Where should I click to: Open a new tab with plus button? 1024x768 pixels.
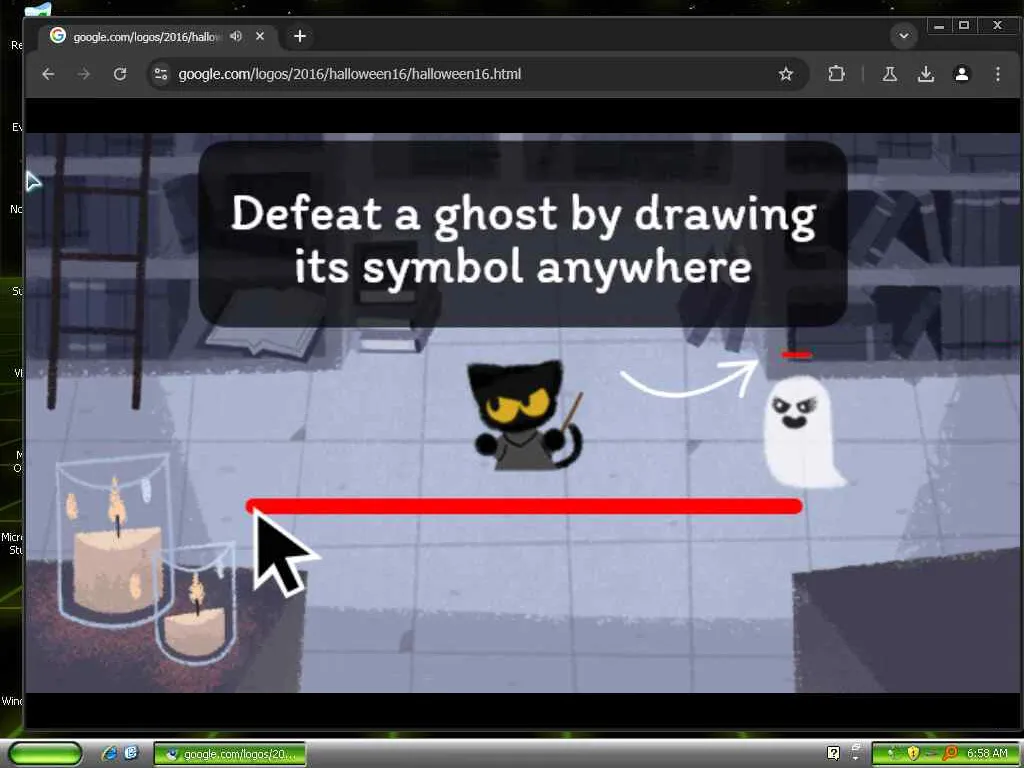coord(300,36)
